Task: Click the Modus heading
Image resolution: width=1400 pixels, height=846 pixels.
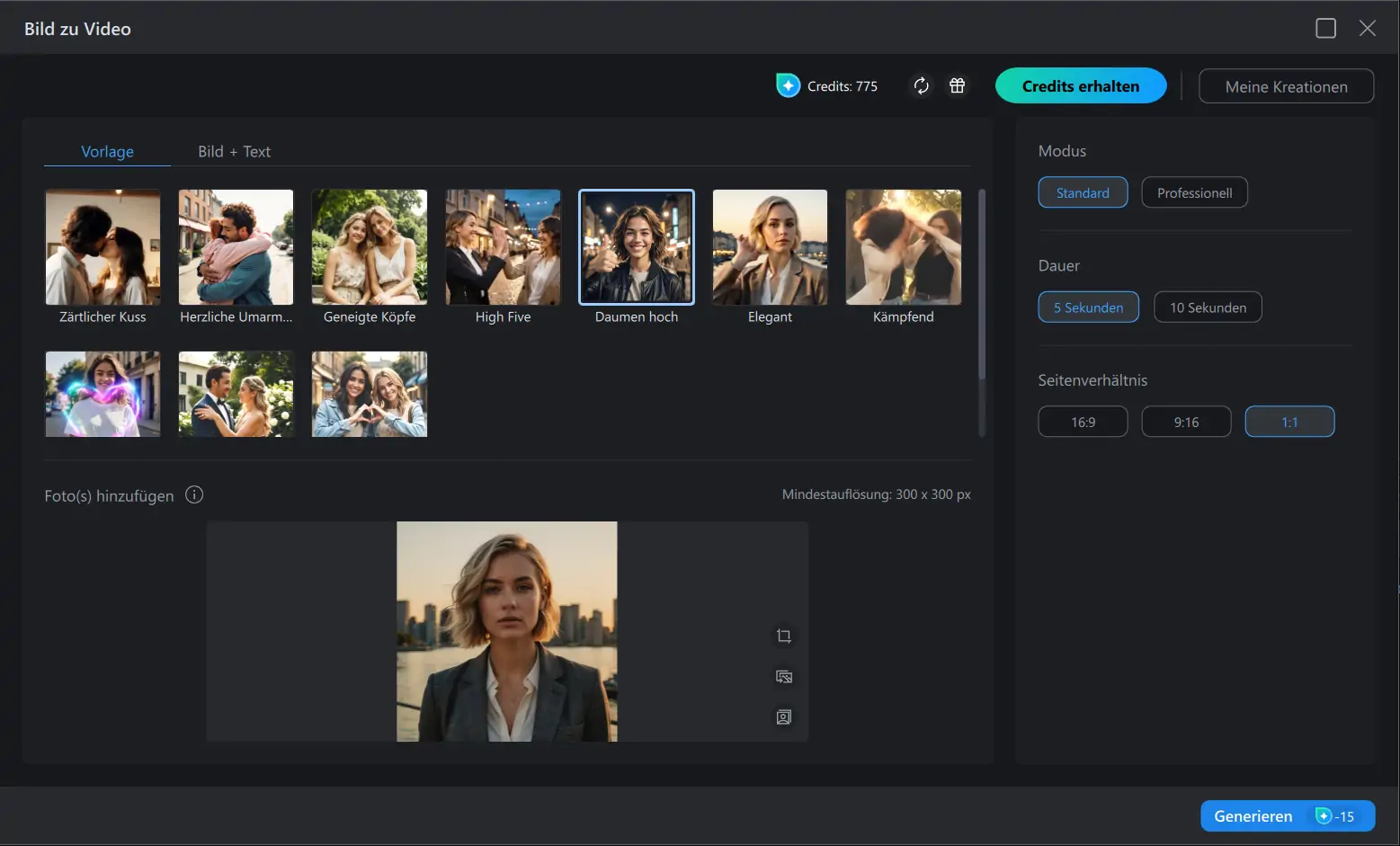Action: tap(1062, 151)
